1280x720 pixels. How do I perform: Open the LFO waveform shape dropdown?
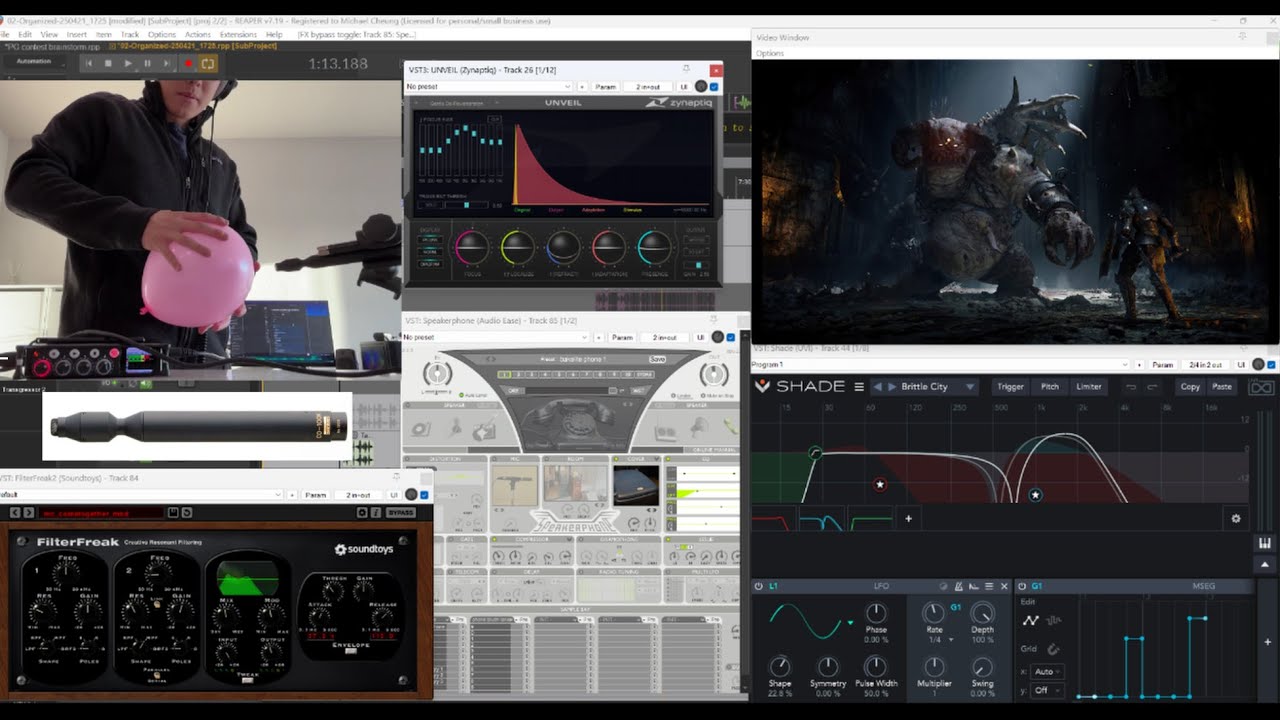[851, 622]
